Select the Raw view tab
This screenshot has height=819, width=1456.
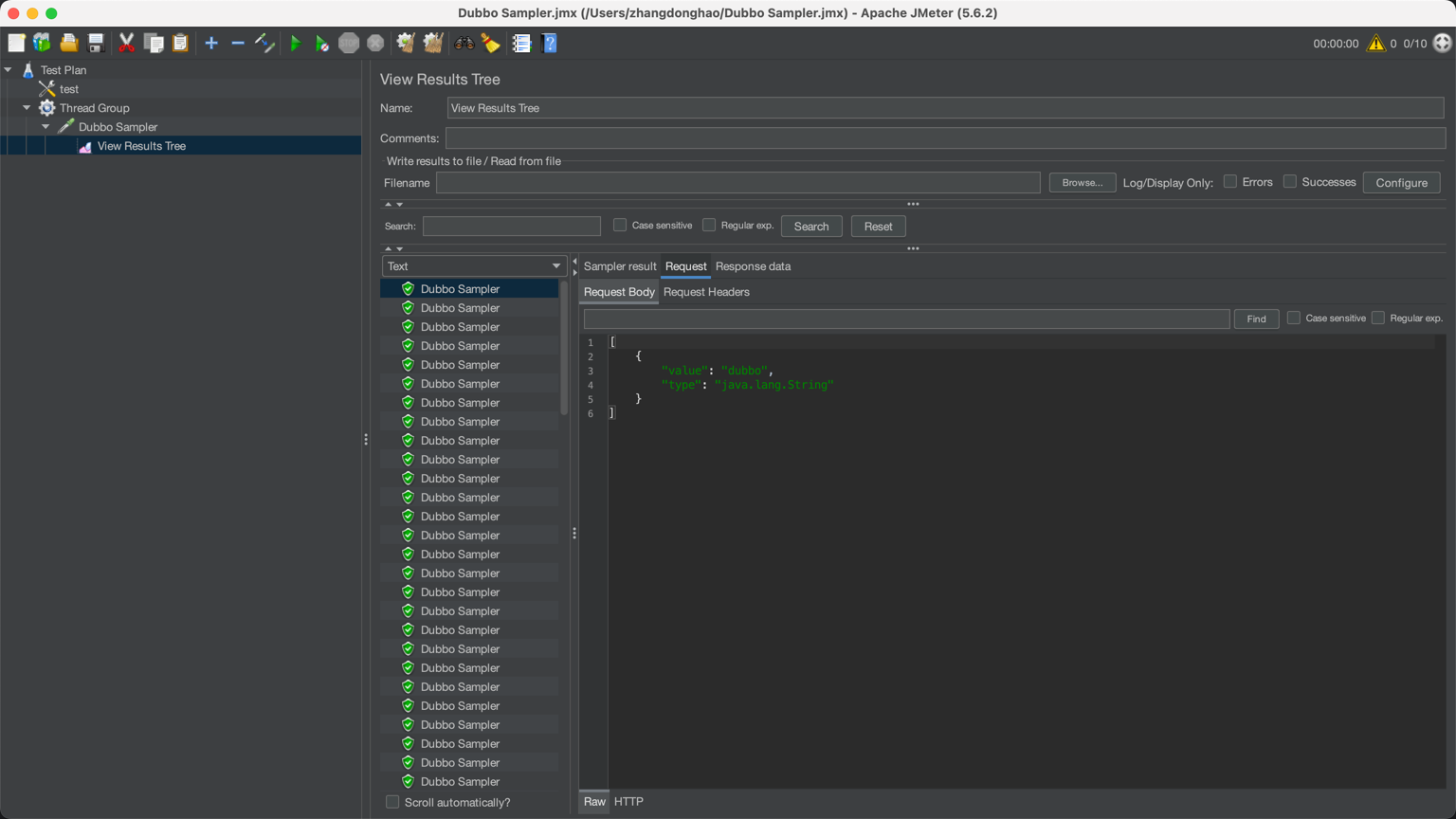coord(594,802)
